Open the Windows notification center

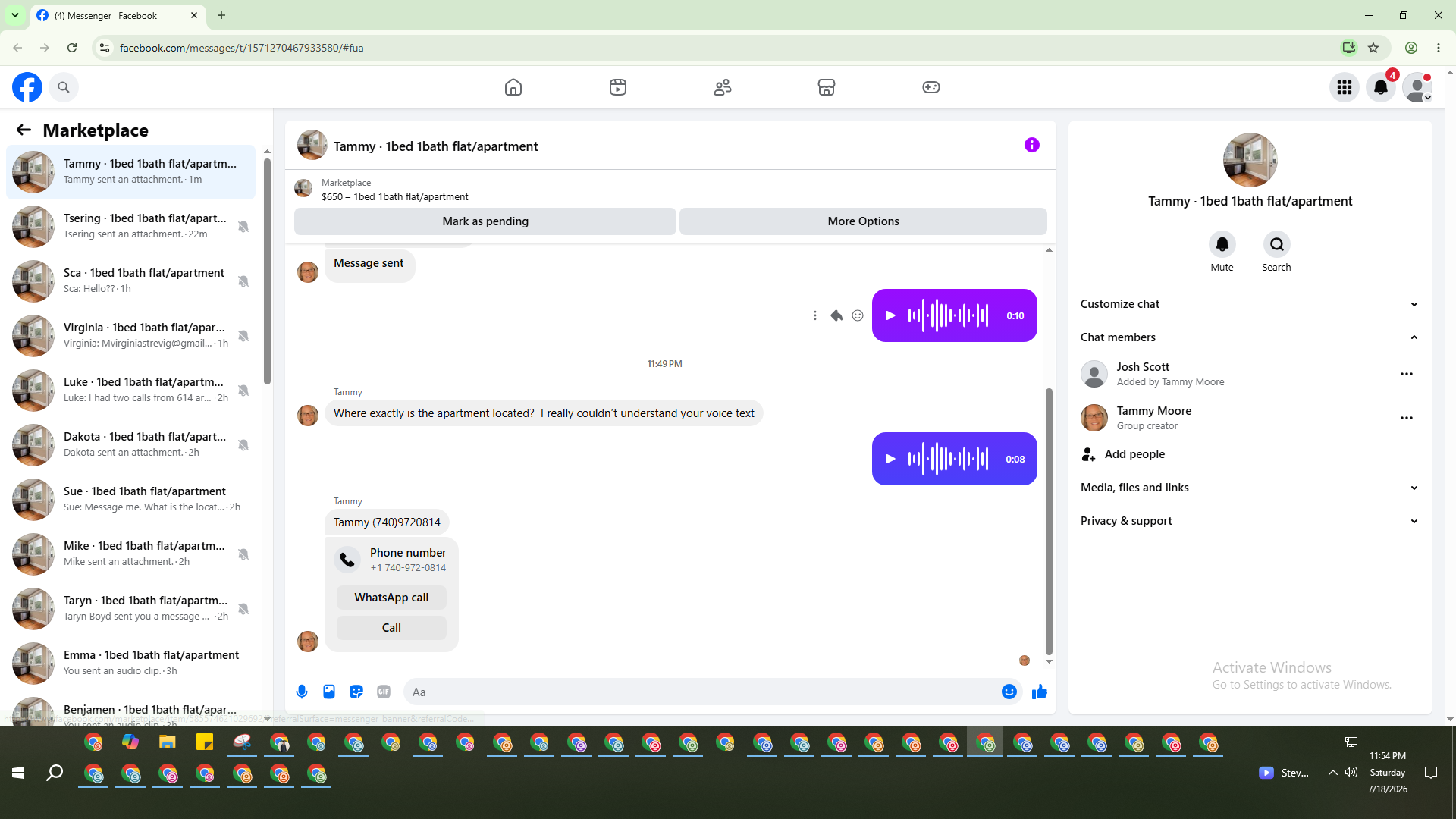pos(1431,773)
